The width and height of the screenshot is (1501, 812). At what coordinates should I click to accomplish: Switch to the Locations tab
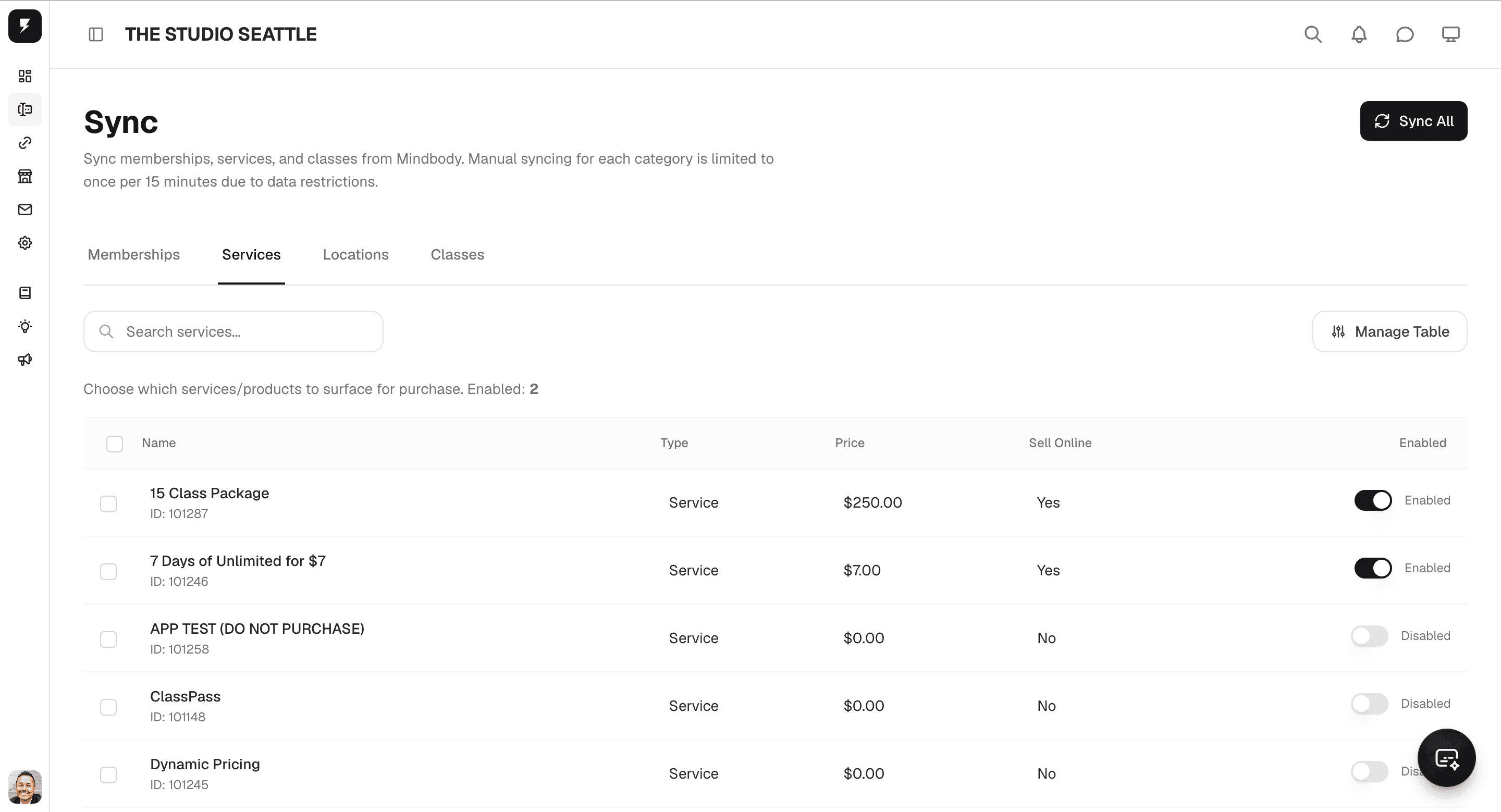[355, 254]
